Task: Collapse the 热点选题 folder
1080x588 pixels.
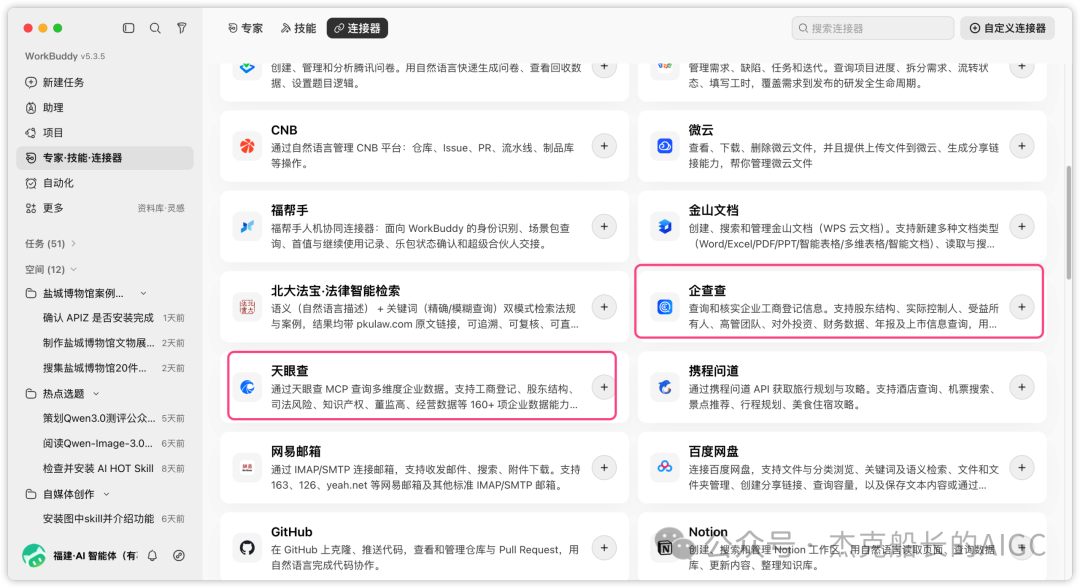Action: (x=96, y=394)
